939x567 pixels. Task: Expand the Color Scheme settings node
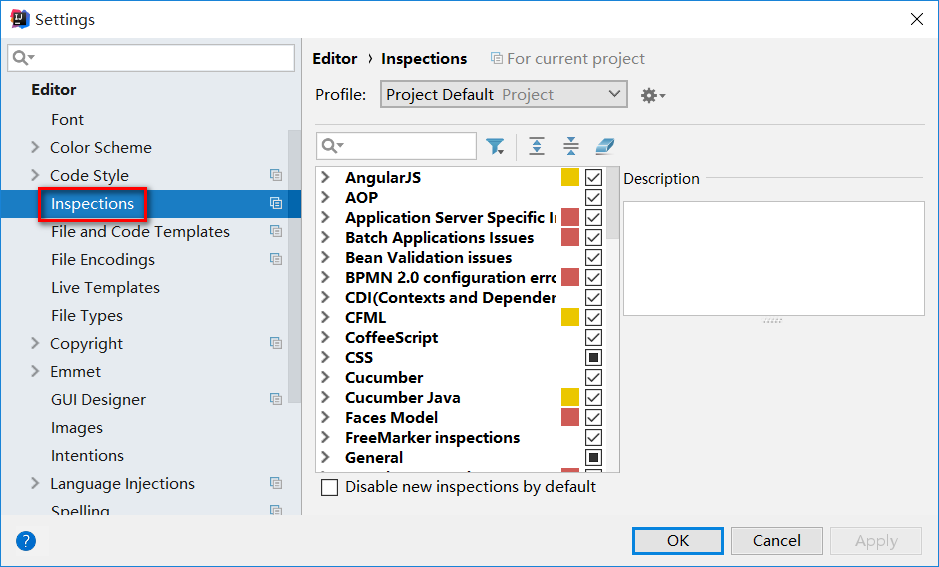pyautogui.click(x=35, y=147)
